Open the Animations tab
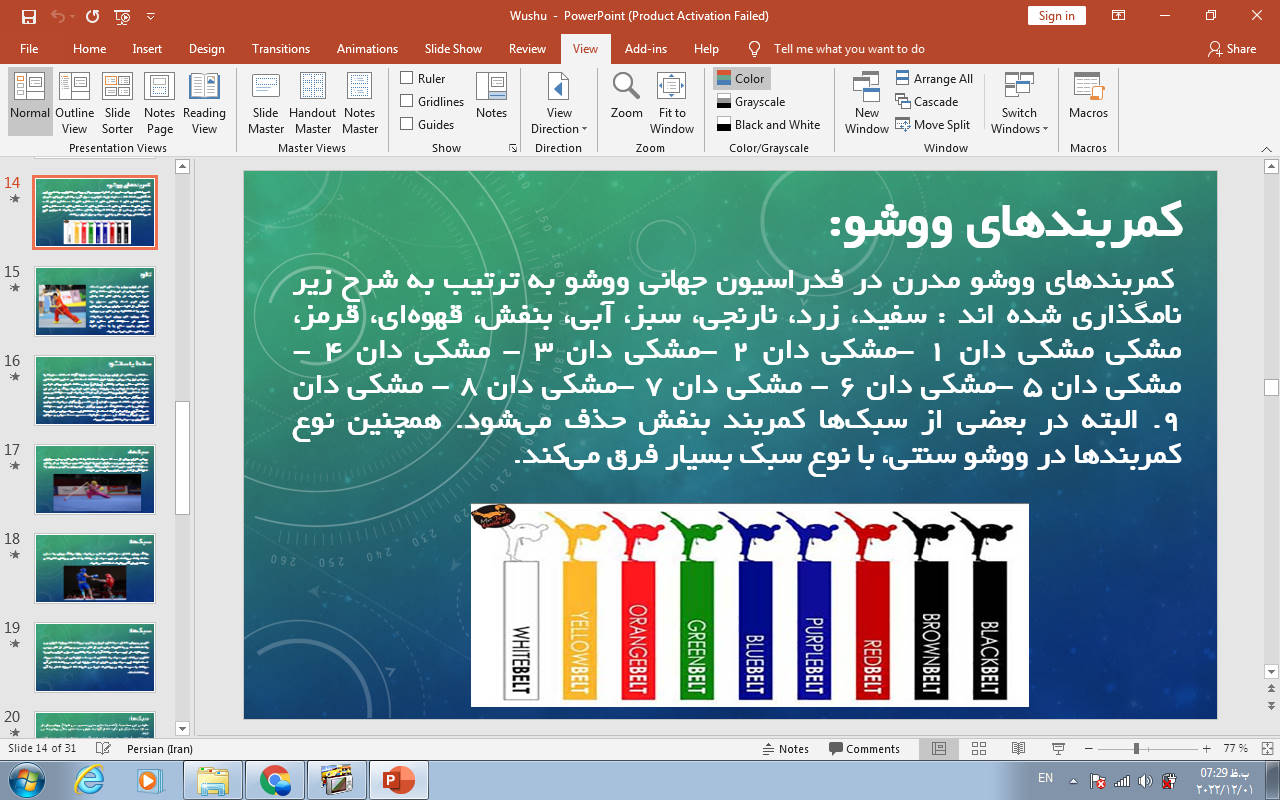Screen dimensions: 1280x800 pyautogui.click(x=367, y=49)
